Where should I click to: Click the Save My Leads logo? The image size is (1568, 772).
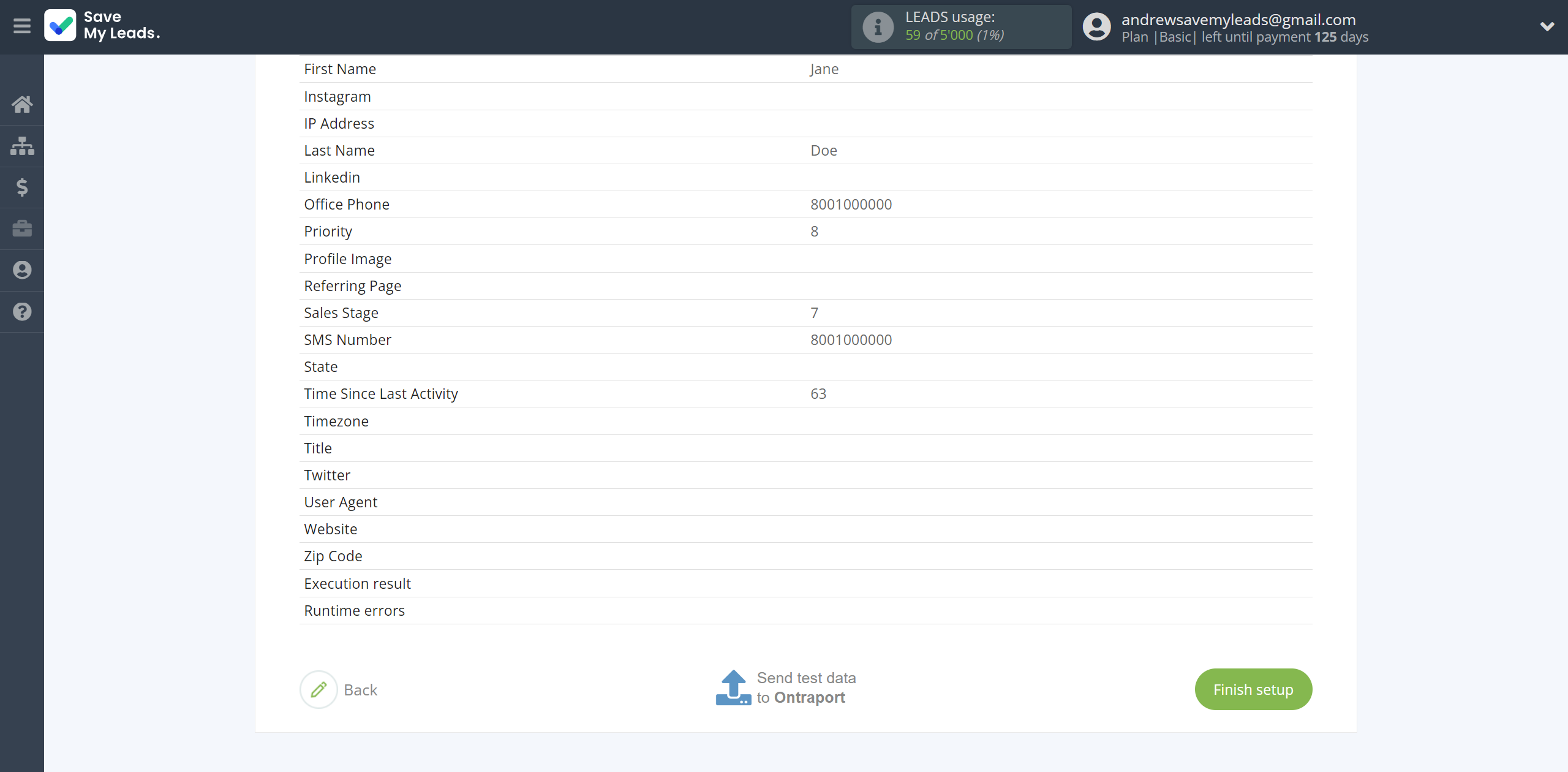102,26
